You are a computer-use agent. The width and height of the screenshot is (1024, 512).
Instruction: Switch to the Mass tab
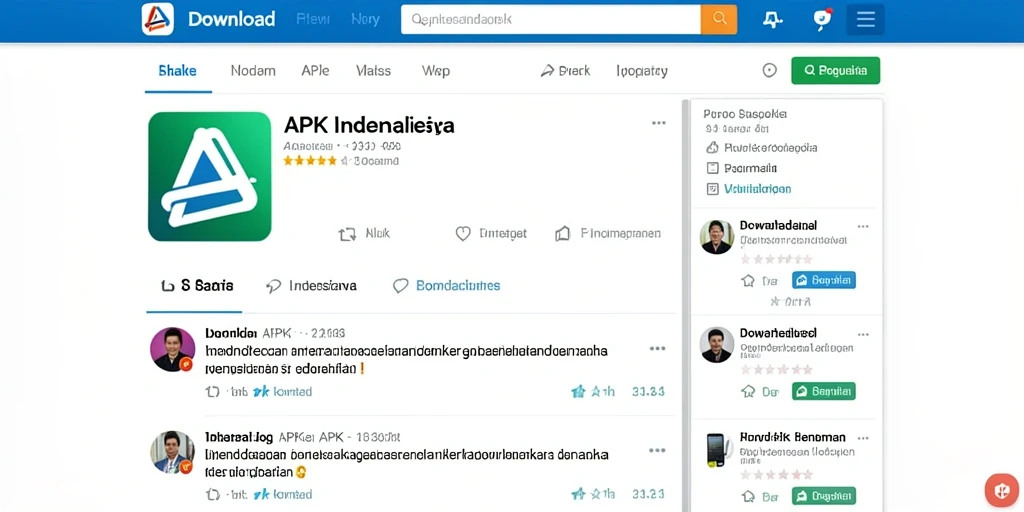[x=374, y=71]
